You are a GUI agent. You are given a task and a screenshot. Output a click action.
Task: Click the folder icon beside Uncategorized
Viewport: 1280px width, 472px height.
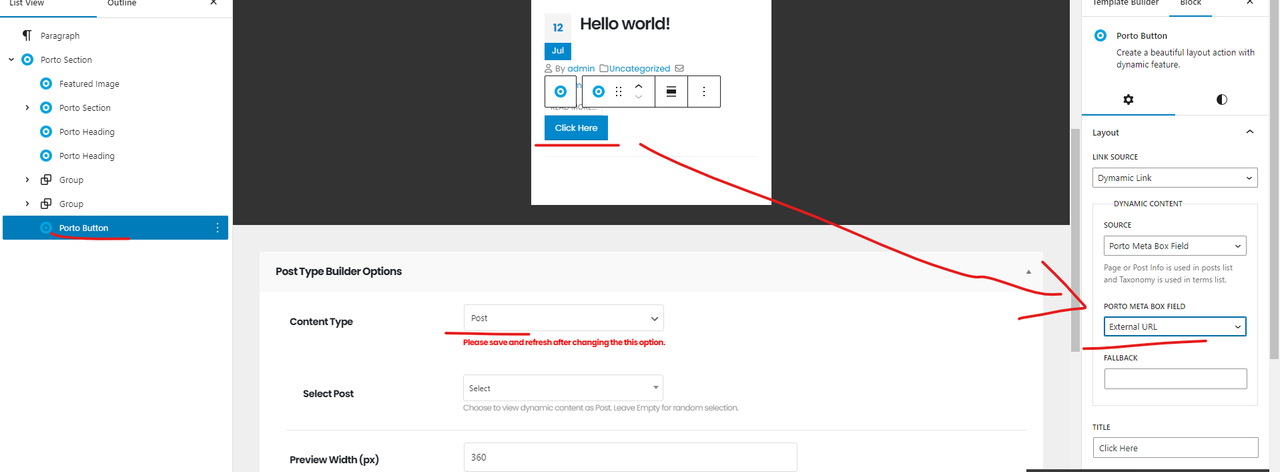[x=604, y=69]
